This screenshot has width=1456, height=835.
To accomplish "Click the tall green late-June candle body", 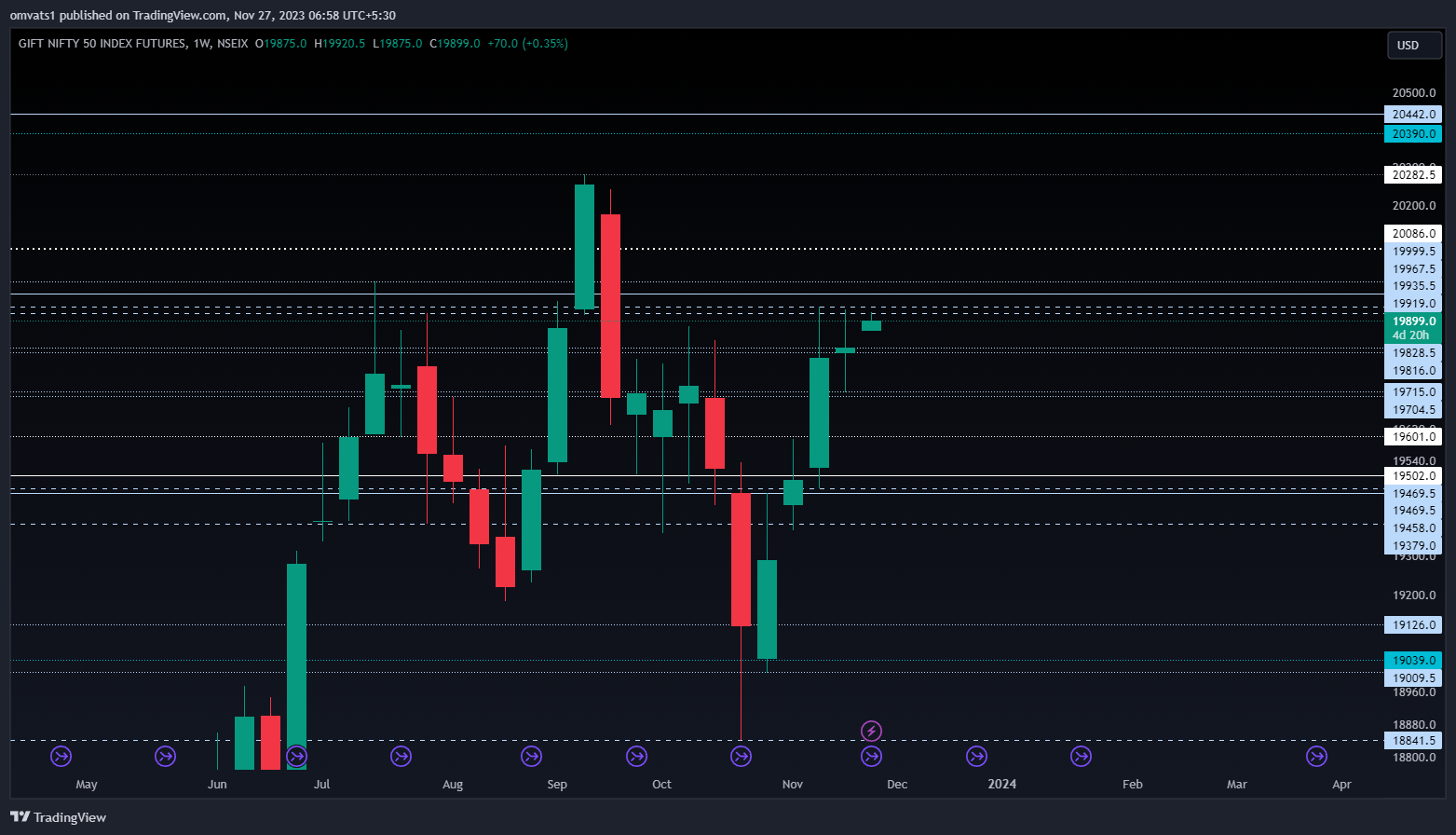I will pyautogui.click(x=296, y=666).
